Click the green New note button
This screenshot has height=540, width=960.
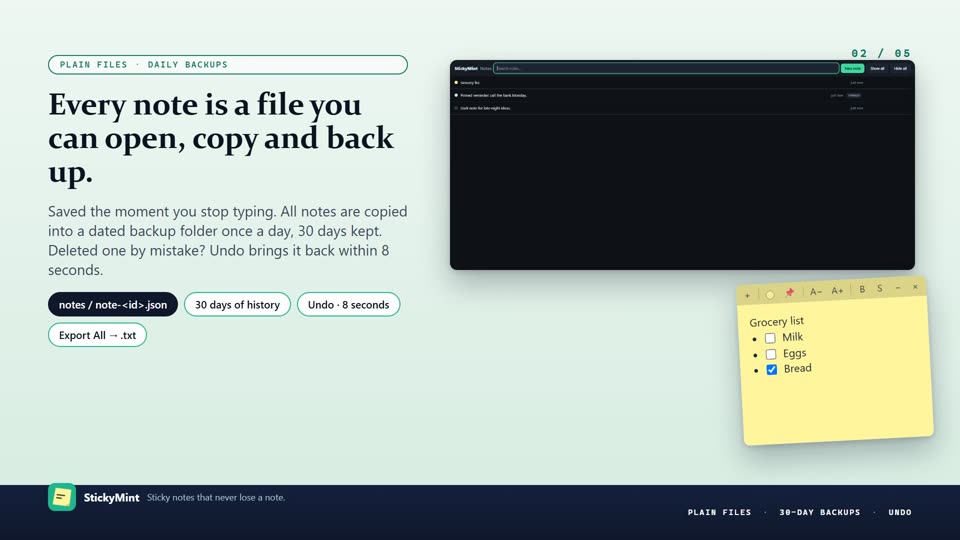click(852, 69)
